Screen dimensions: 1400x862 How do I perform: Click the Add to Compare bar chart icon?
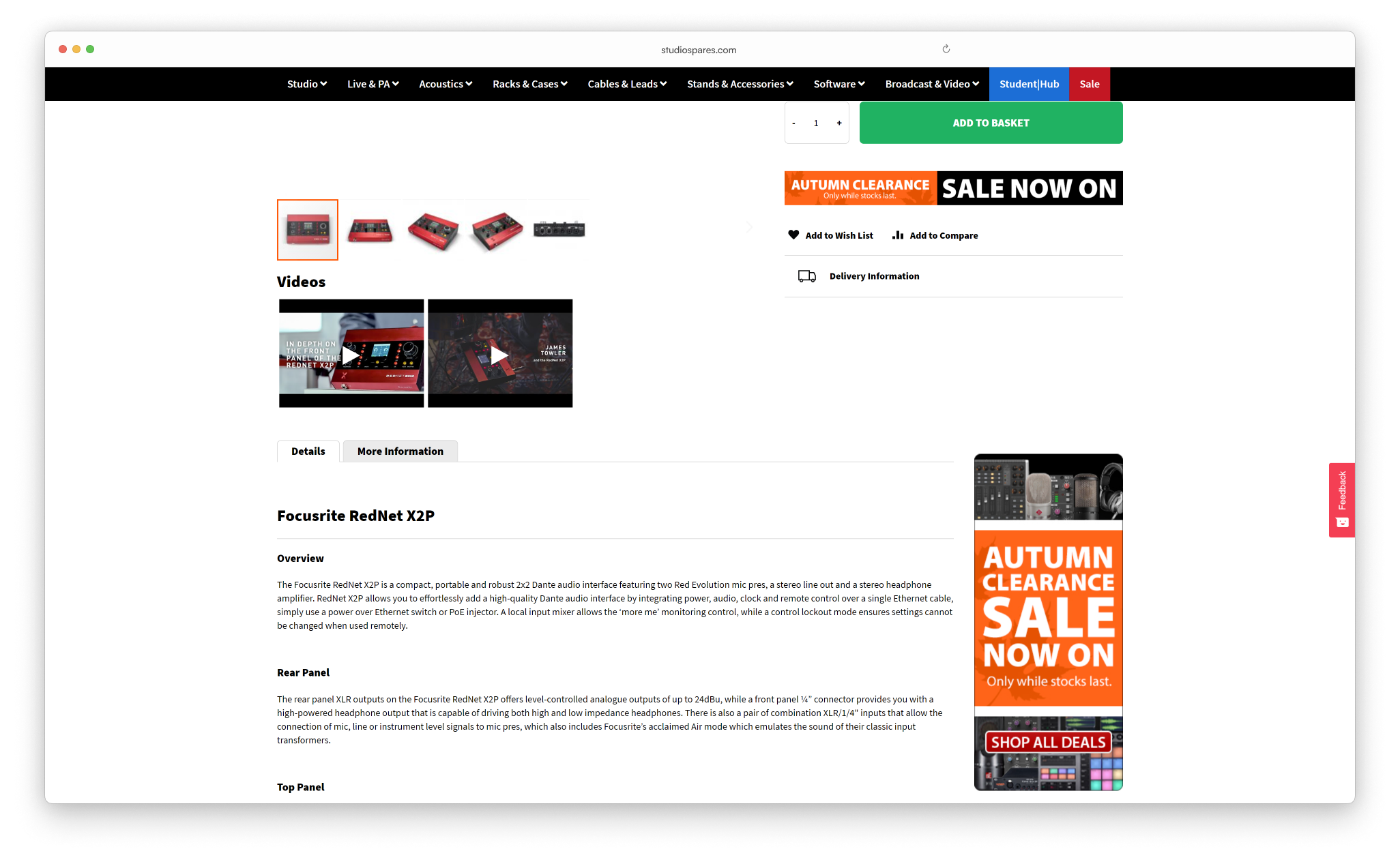coord(897,234)
